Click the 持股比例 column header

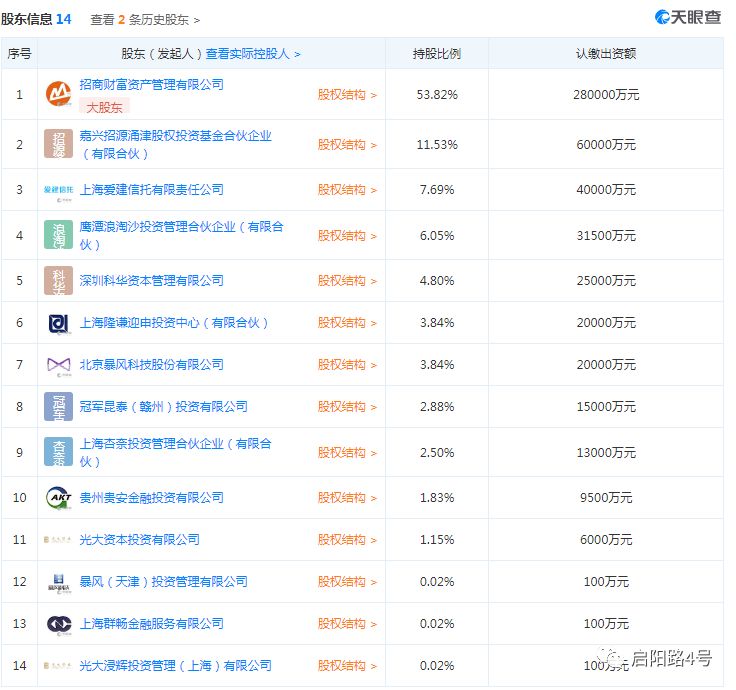click(x=437, y=54)
